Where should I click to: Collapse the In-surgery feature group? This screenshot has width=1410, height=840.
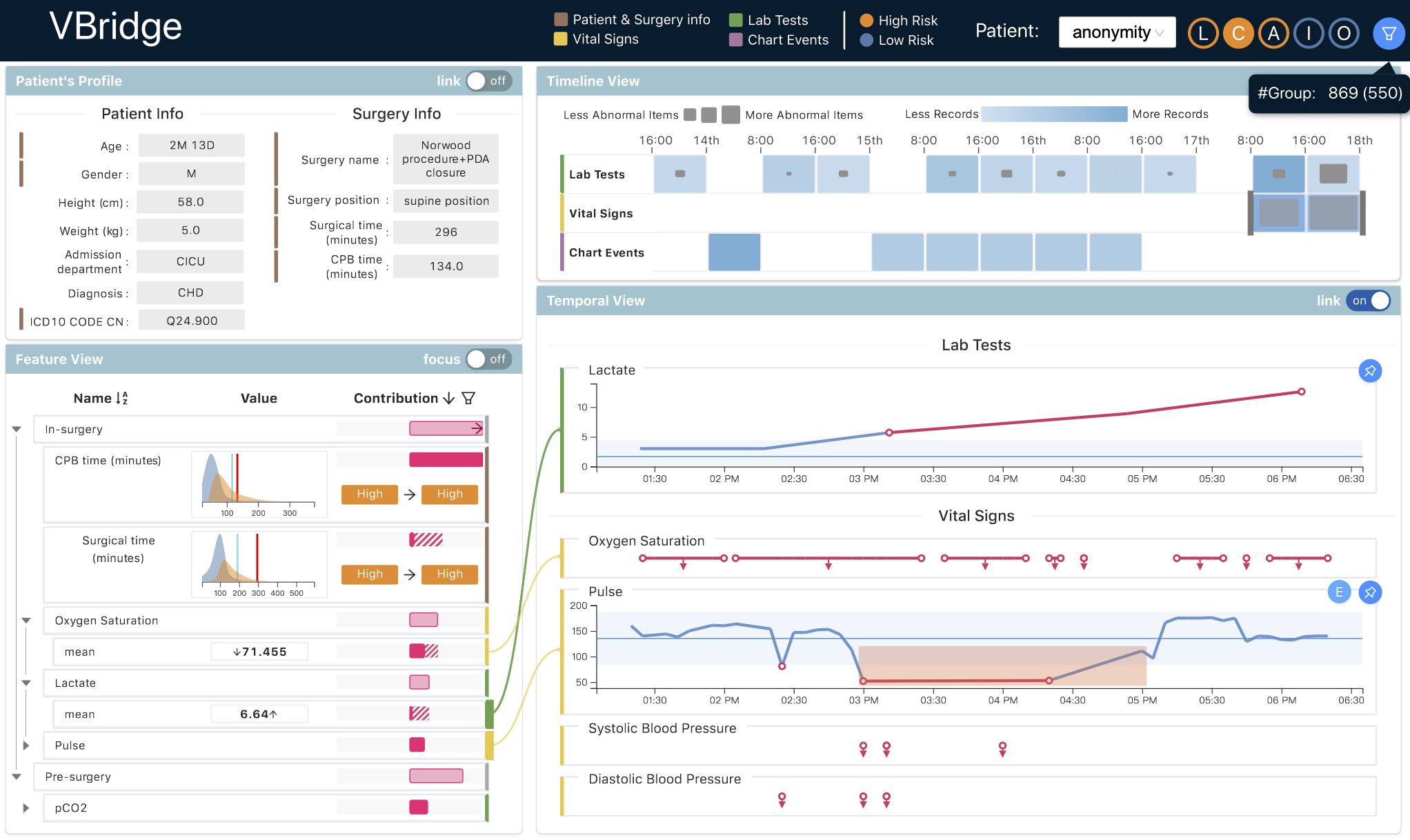pos(17,429)
